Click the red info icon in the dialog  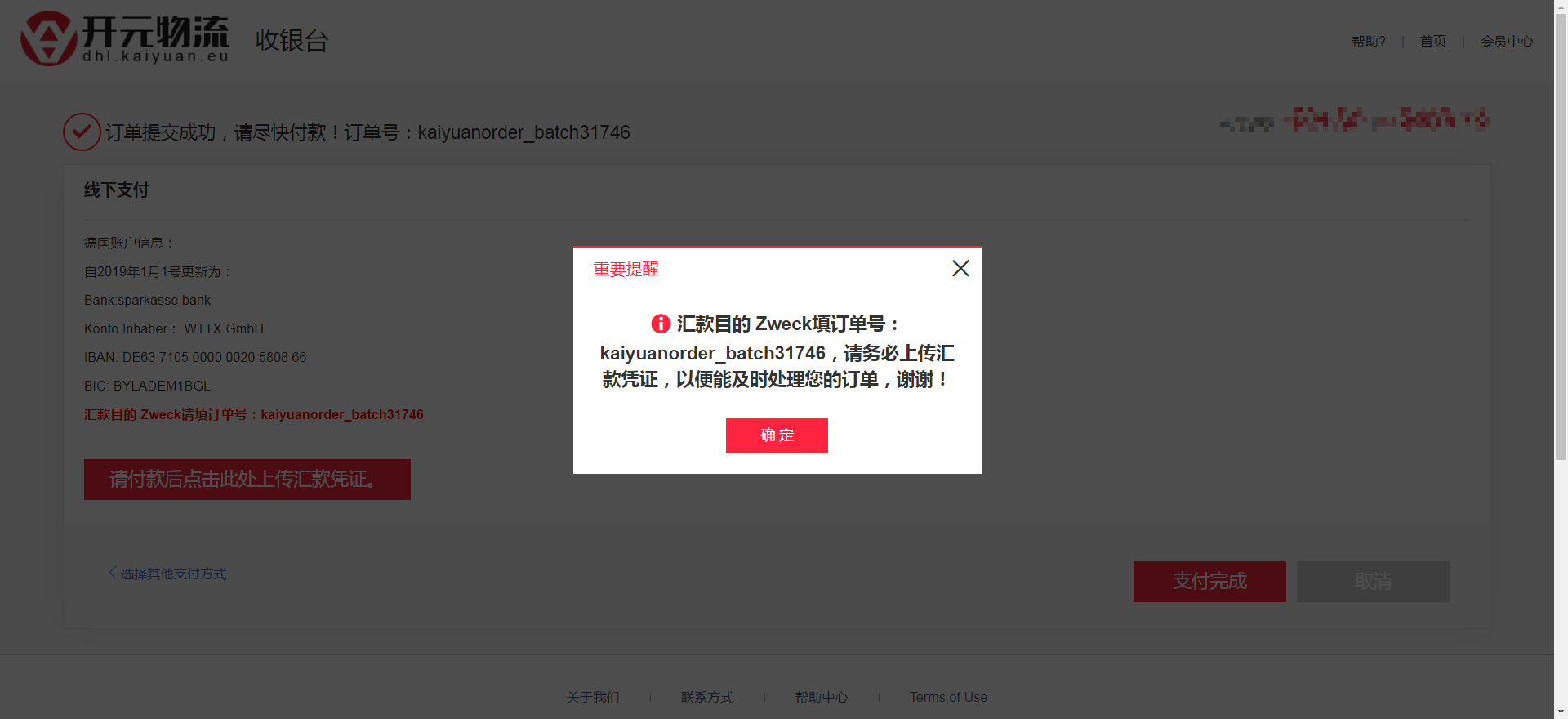[x=660, y=324]
